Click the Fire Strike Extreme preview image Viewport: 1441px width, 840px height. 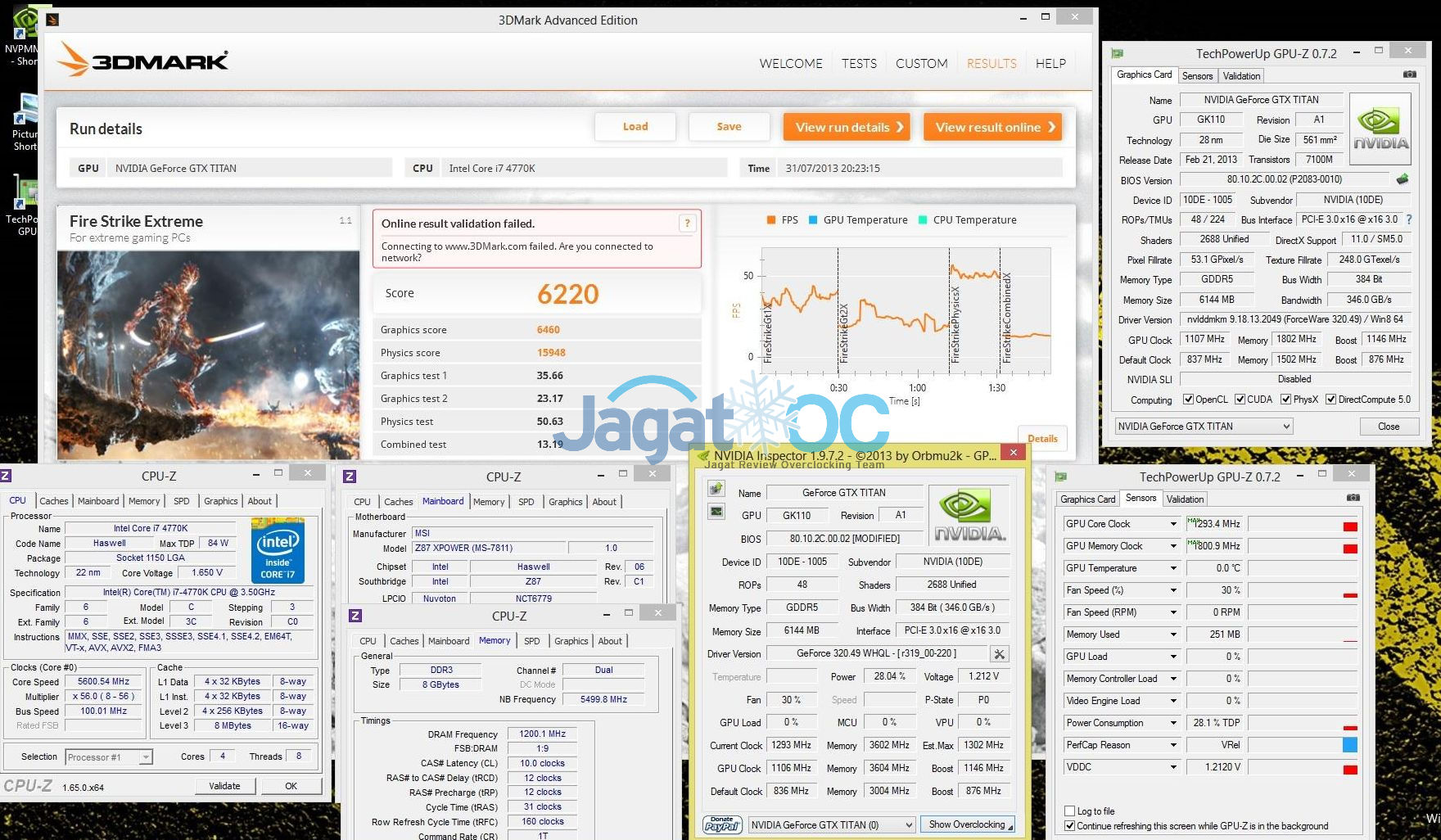[x=208, y=355]
